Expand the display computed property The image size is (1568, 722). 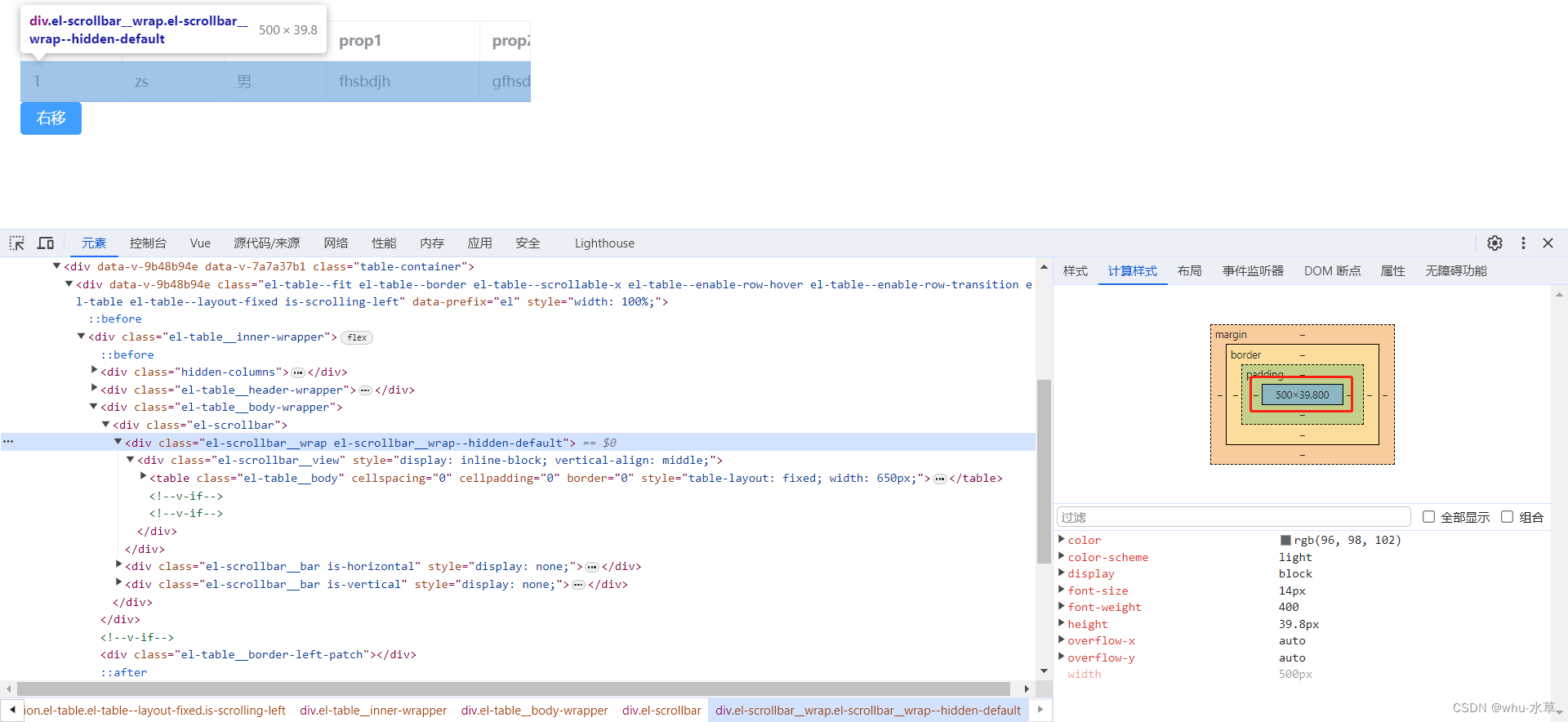(x=1062, y=573)
